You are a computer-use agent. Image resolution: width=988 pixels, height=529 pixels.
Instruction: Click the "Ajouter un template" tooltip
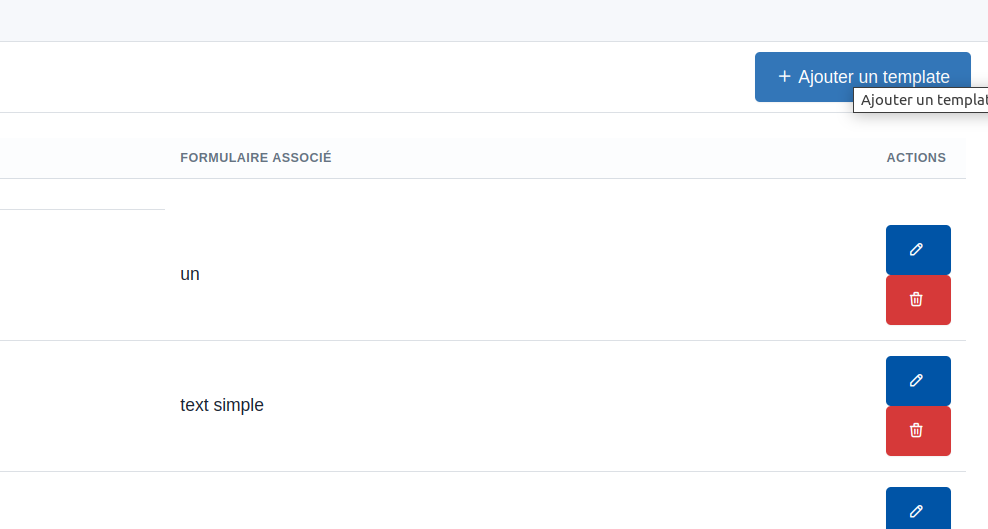(x=920, y=100)
